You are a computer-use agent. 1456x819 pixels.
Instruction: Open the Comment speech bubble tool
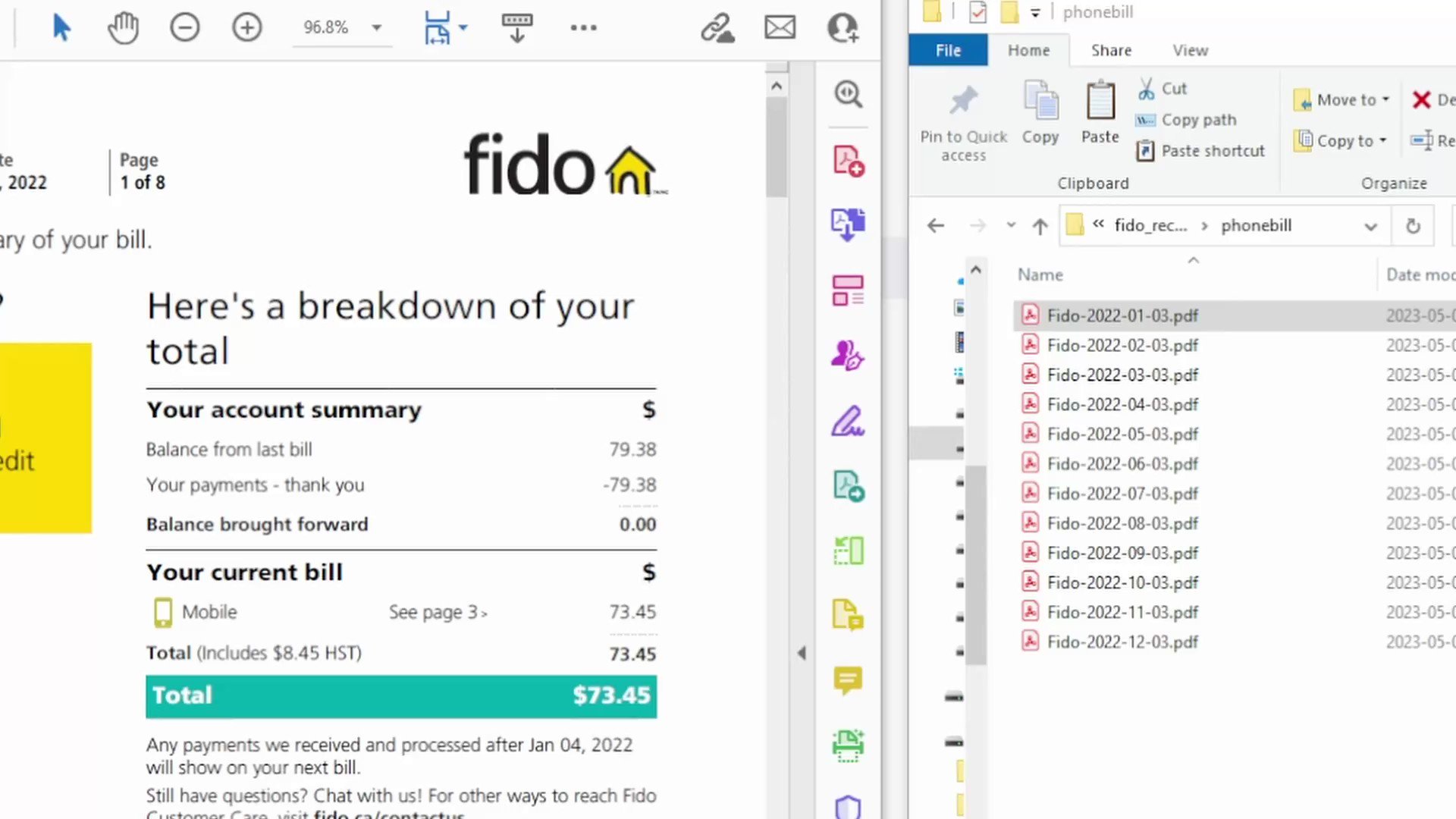click(848, 680)
